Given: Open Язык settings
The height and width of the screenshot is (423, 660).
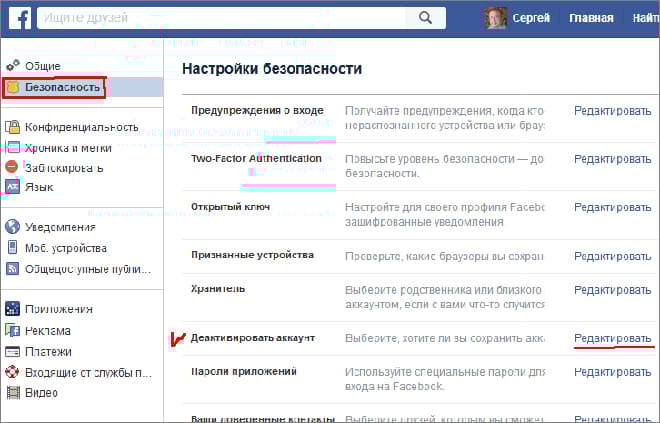Looking at the screenshot, I should click(x=39, y=187).
